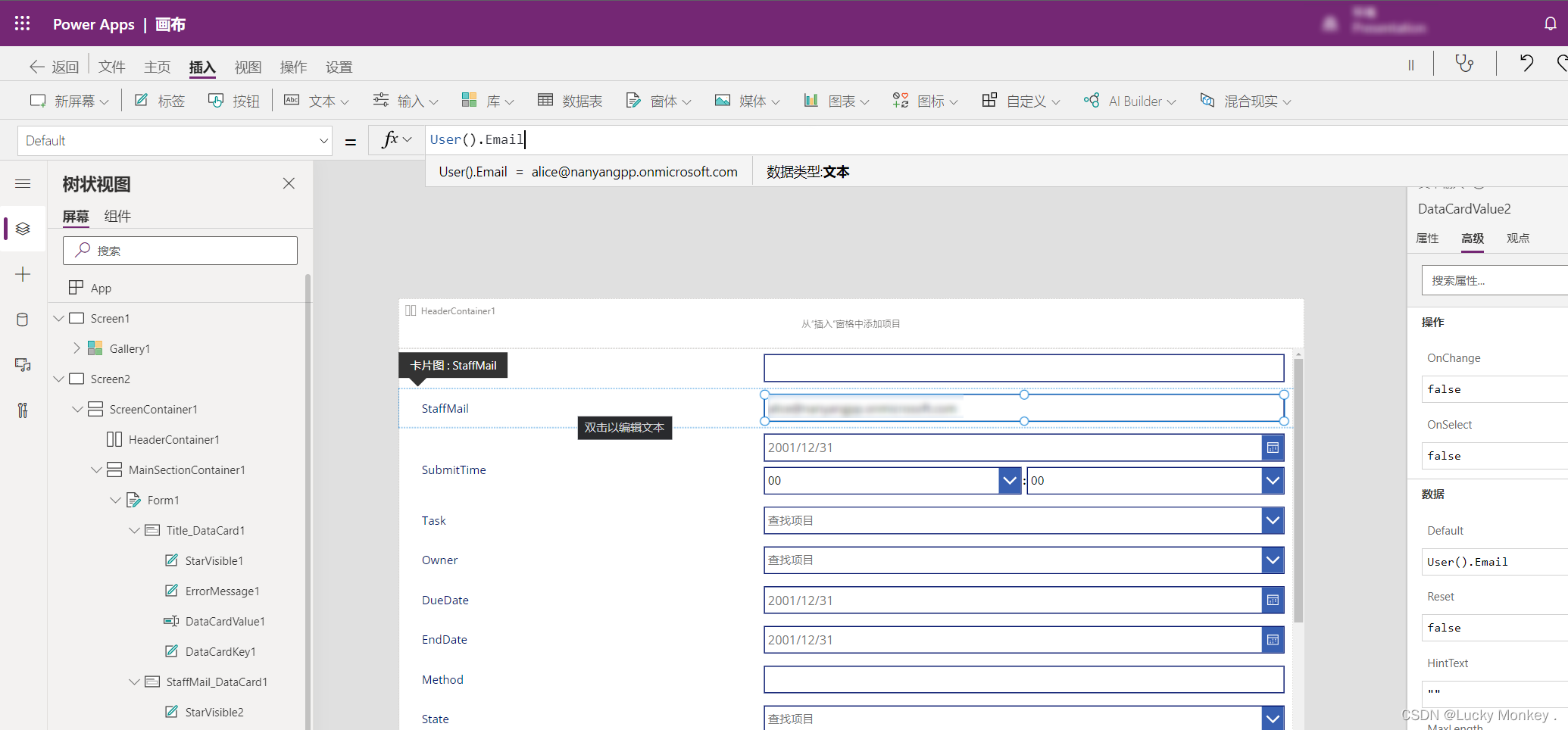The height and width of the screenshot is (730, 1568).
Task: Select DataCardValue1 in tree view
Action: pos(225,621)
